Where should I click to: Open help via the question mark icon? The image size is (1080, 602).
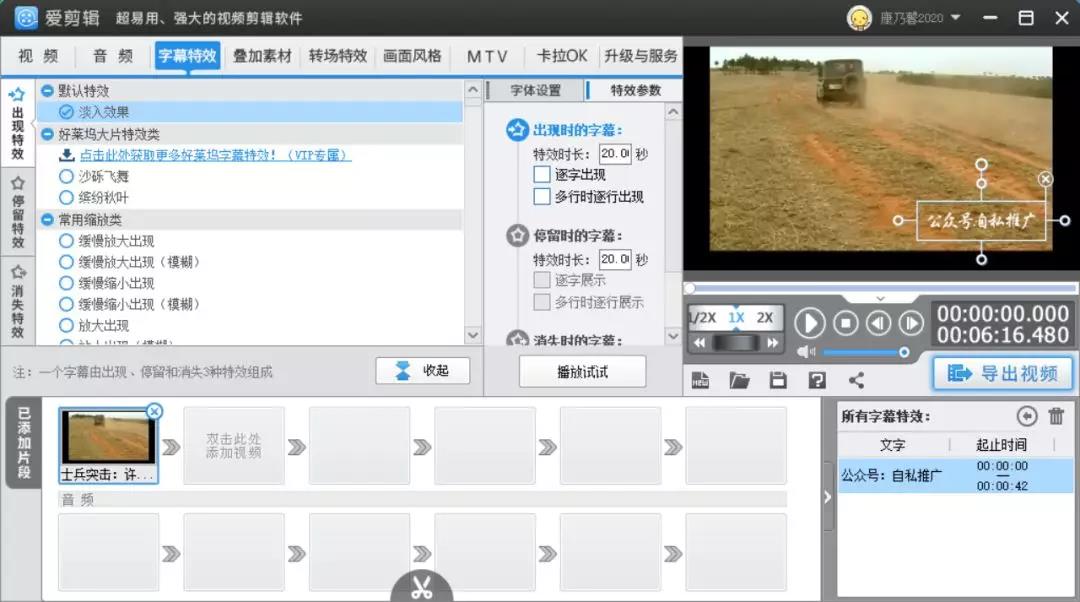click(x=816, y=379)
